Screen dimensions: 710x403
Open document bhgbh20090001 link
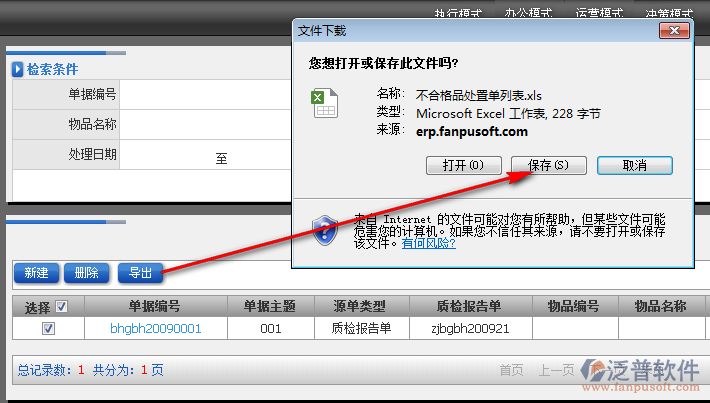tap(155, 328)
